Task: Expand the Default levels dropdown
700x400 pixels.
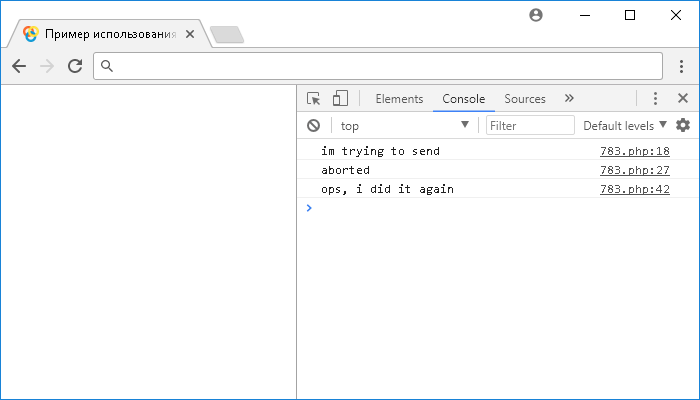Action: (x=625, y=125)
